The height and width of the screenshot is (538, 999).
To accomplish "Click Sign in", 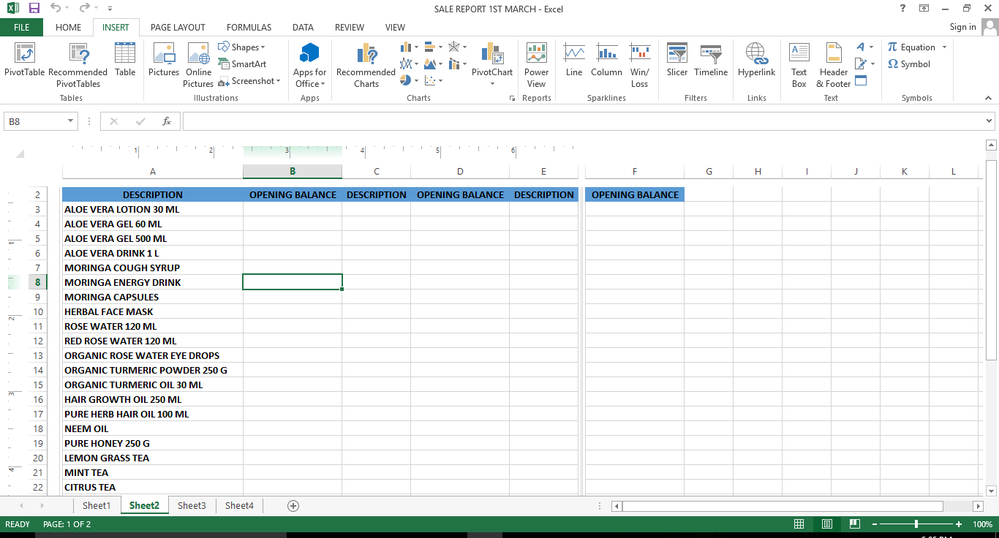I will [963, 27].
